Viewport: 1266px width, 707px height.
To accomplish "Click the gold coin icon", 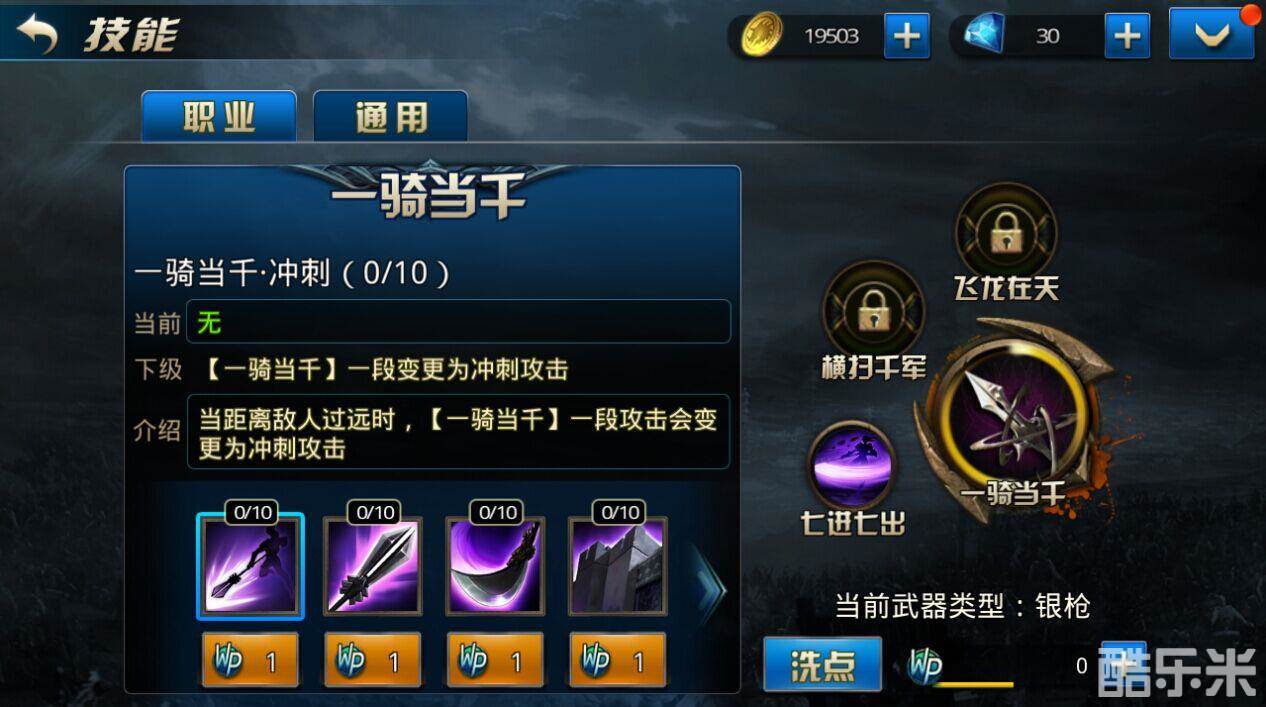I will (762, 35).
